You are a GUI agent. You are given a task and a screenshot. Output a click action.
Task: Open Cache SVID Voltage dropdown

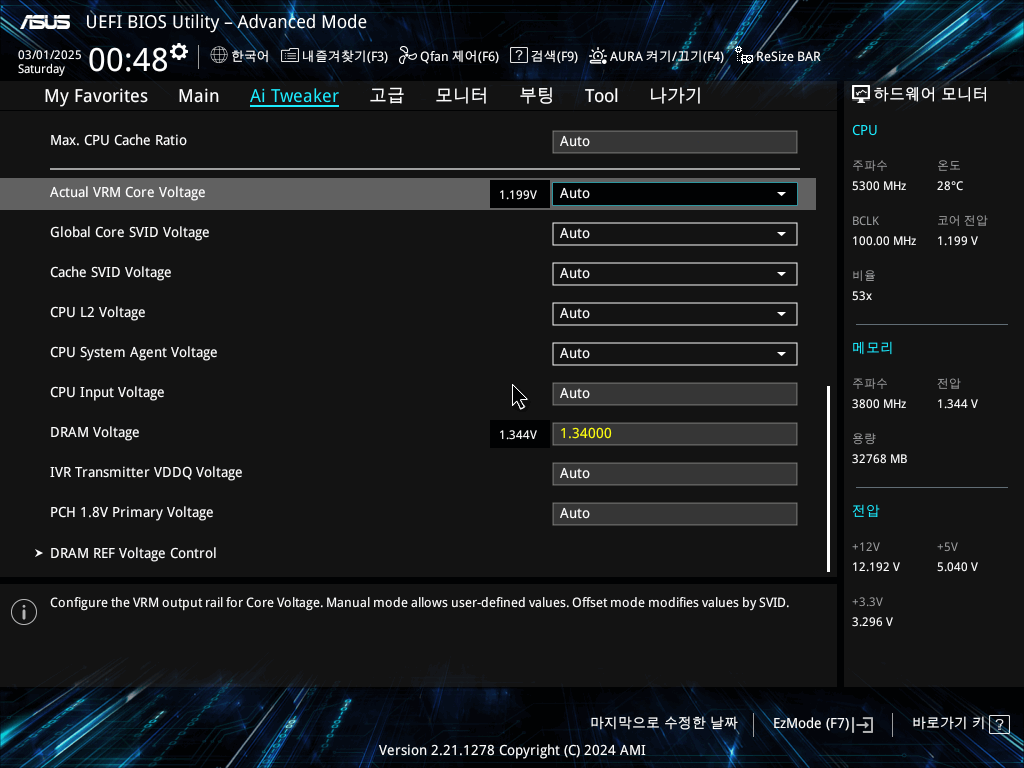coord(675,274)
